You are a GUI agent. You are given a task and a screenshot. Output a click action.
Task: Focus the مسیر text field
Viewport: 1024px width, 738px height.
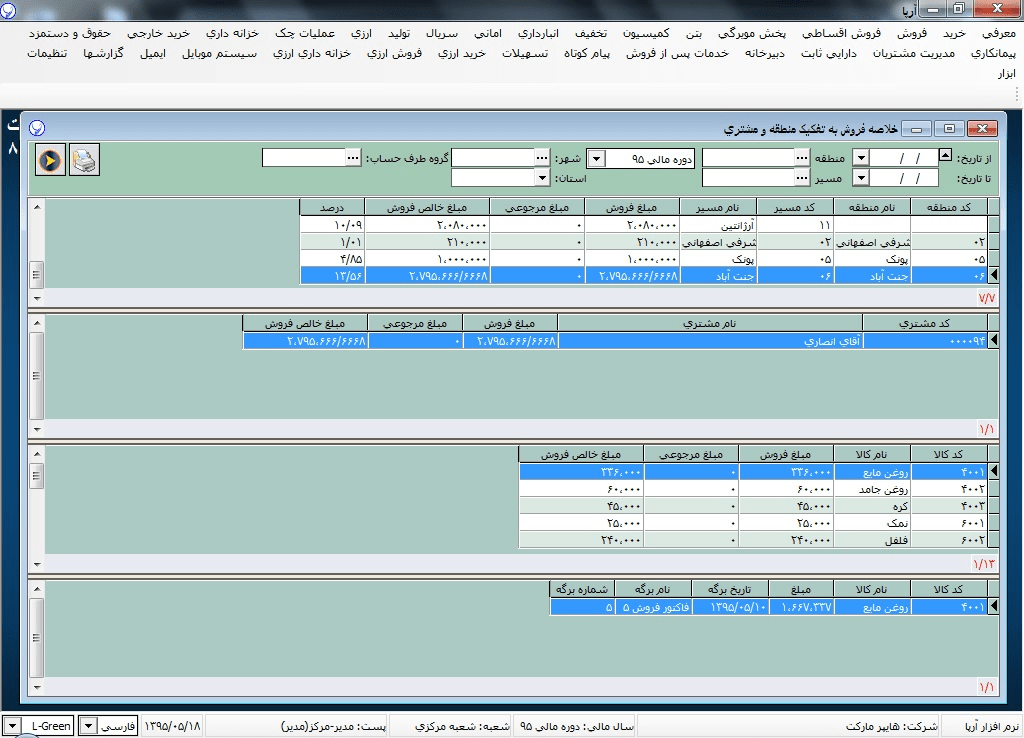(x=748, y=178)
